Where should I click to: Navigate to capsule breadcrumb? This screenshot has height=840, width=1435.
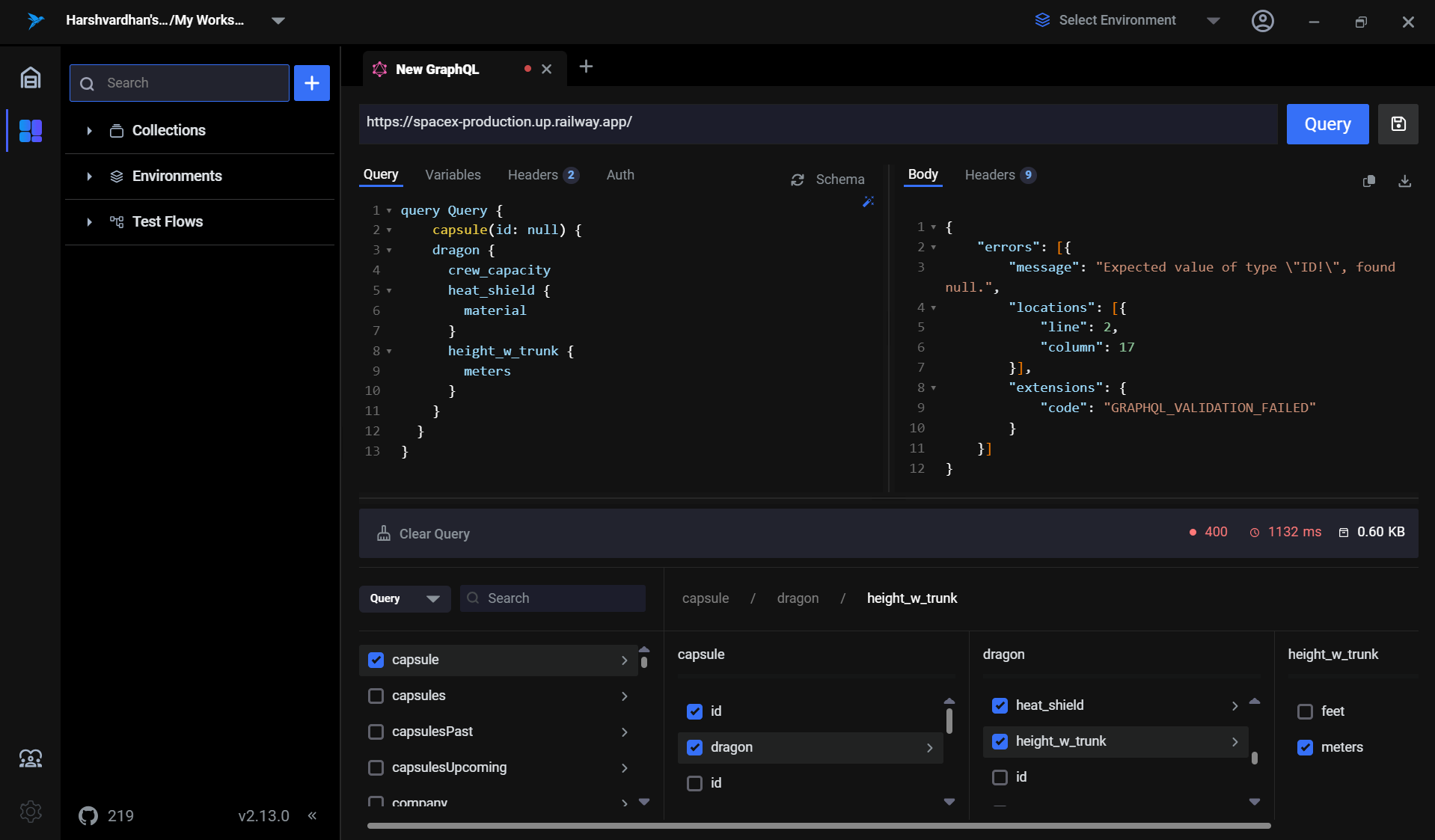pyautogui.click(x=706, y=598)
